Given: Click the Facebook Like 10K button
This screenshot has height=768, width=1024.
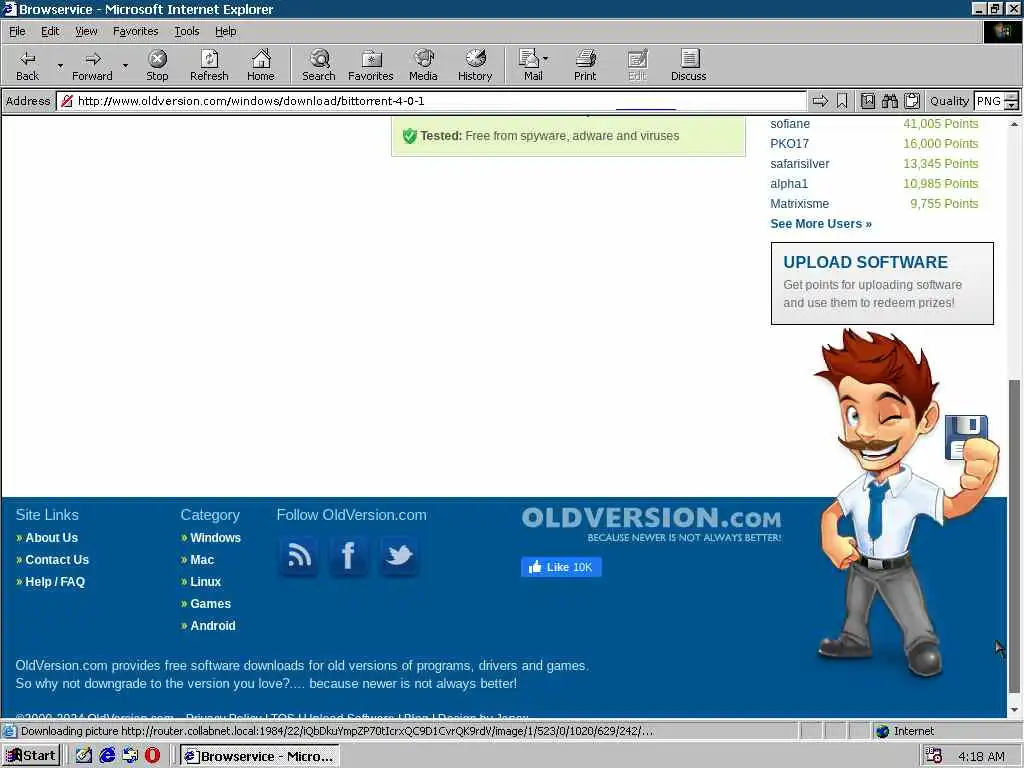Looking at the screenshot, I should [561, 567].
